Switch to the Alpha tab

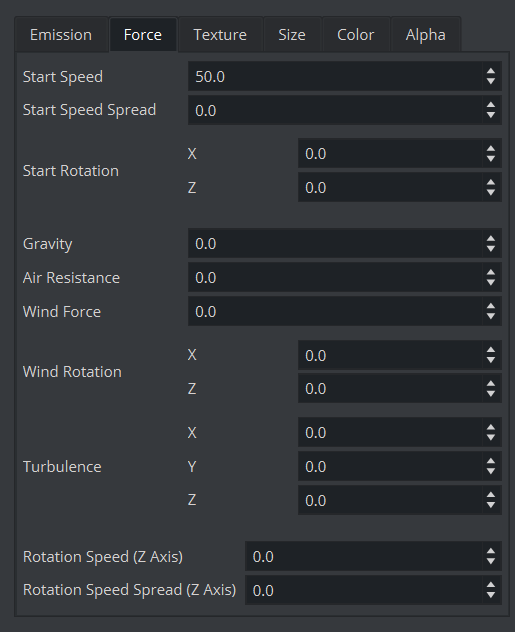coord(426,35)
